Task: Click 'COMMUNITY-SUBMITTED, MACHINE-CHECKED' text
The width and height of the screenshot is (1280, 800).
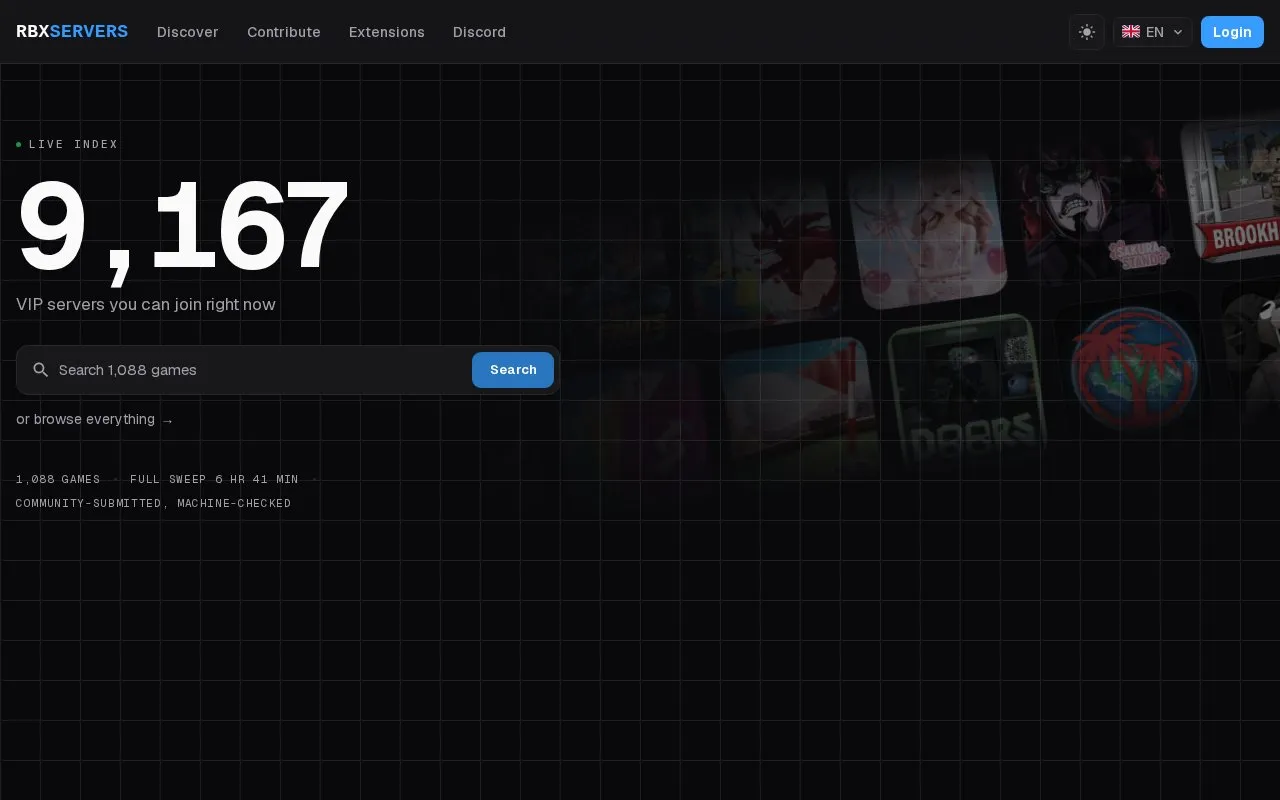Action: coord(154,503)
